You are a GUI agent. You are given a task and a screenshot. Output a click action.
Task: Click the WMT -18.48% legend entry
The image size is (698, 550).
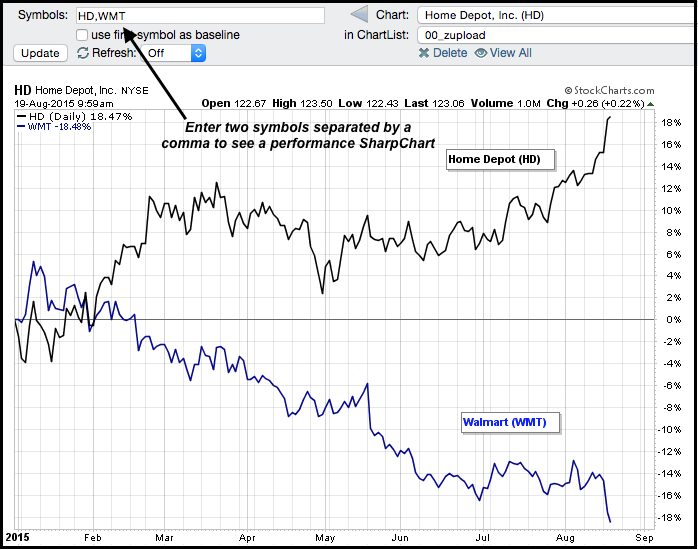click(54, 127)
